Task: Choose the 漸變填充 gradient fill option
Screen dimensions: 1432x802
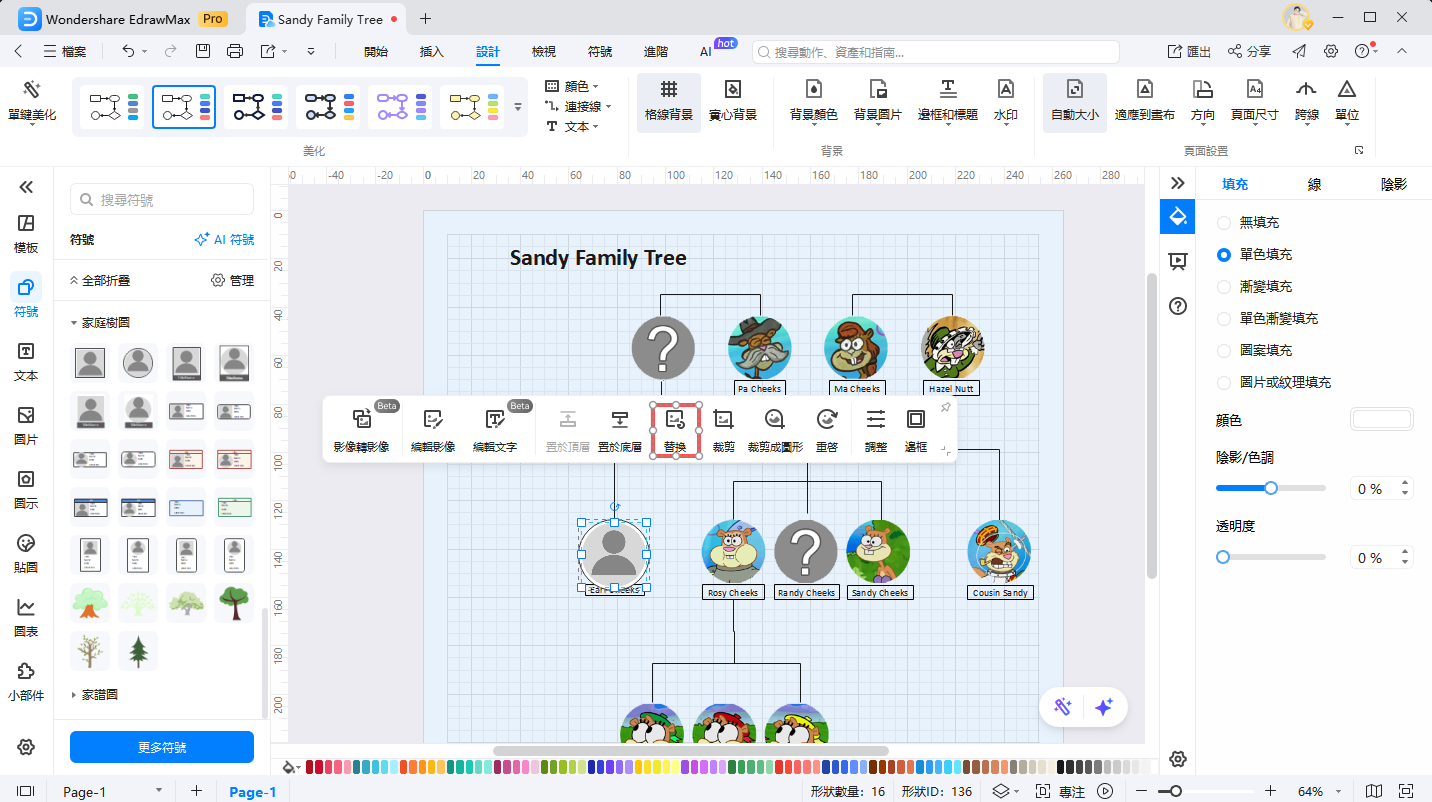Action: click(x=1224, y=287)
